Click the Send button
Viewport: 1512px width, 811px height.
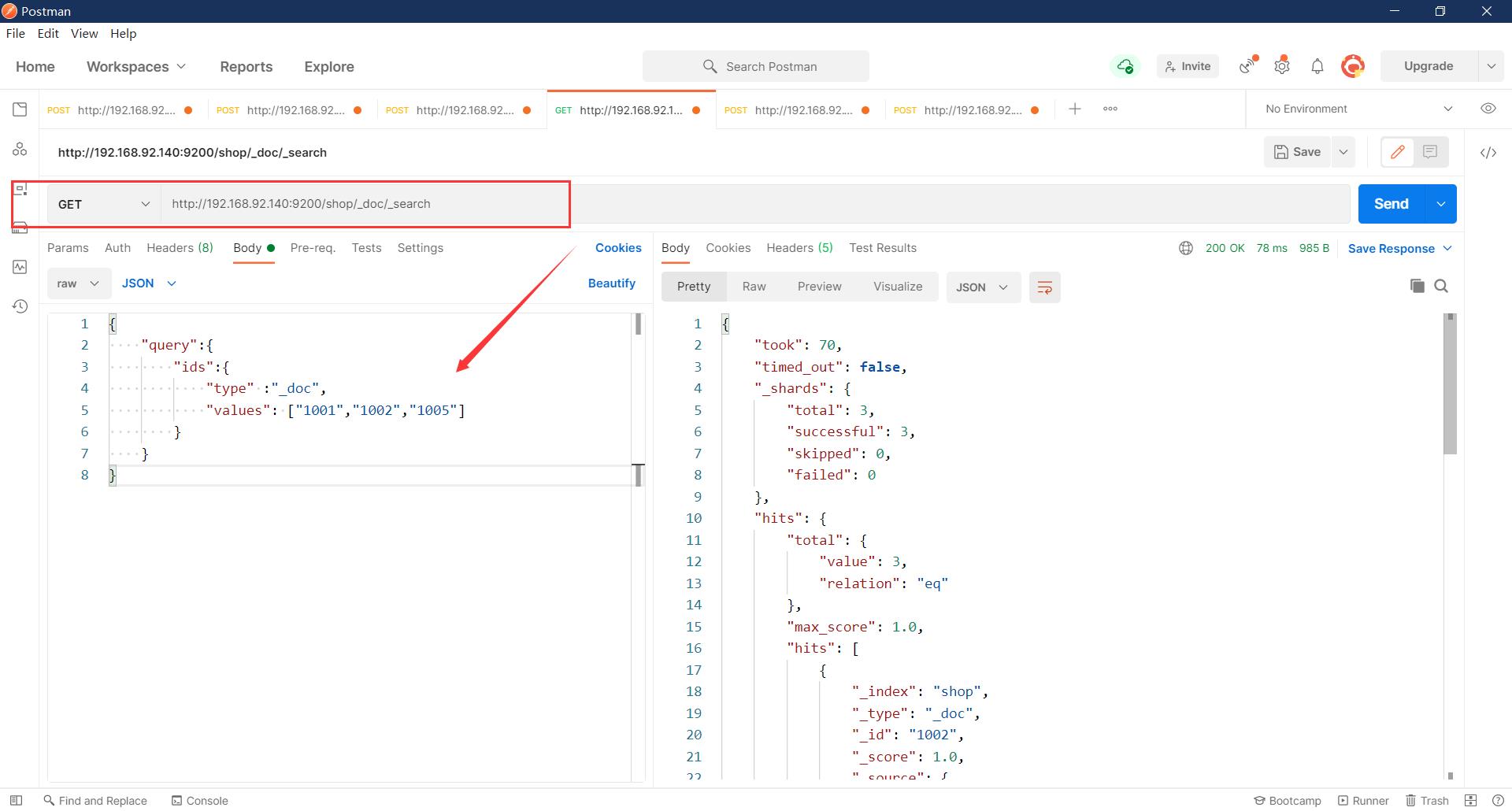1392,204
